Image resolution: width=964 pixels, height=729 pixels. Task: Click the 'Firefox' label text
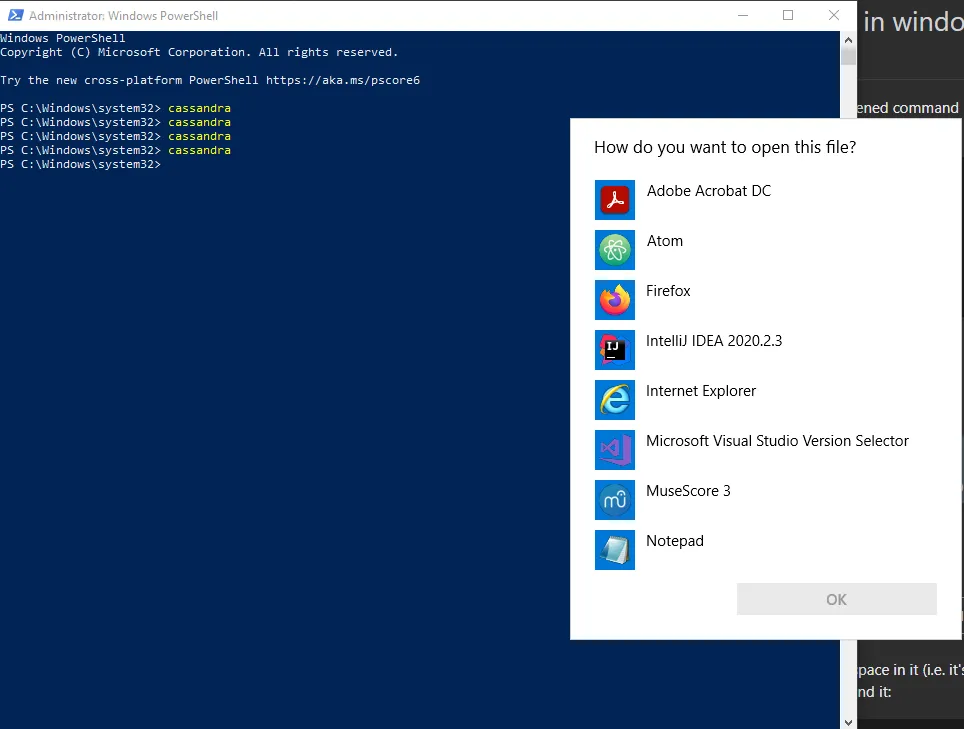pos(668,291)
